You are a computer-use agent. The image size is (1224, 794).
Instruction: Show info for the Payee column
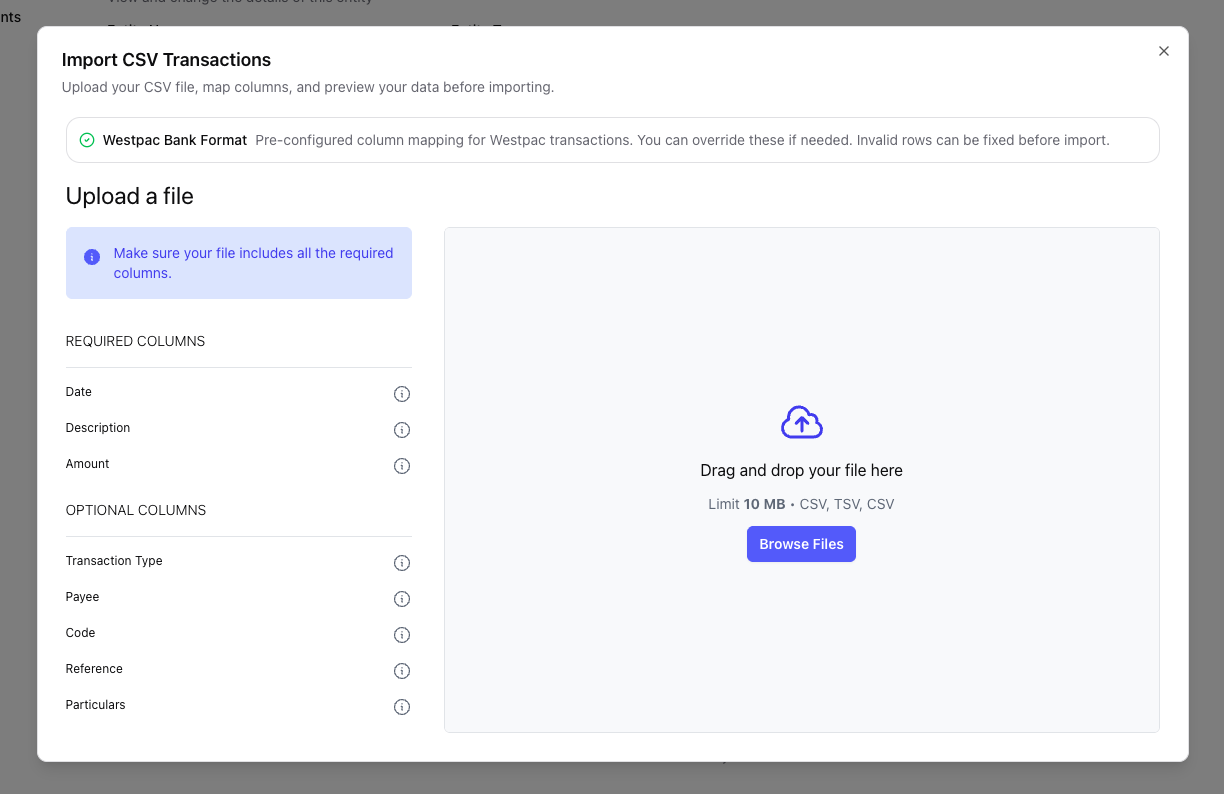402,599
